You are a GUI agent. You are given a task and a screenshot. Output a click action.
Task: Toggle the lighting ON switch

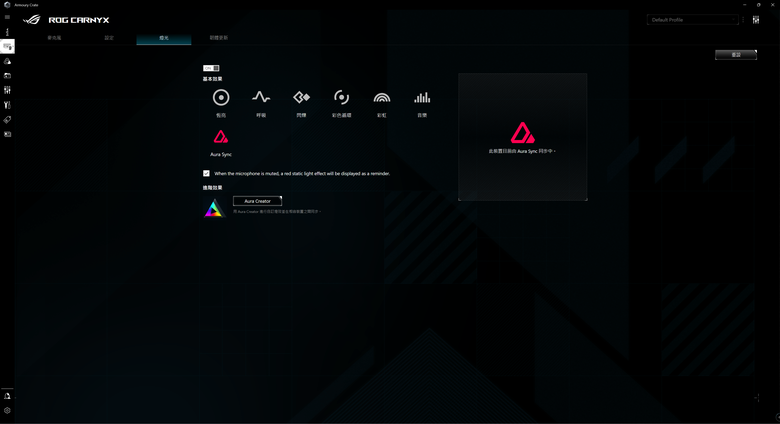tap(211, 68)
